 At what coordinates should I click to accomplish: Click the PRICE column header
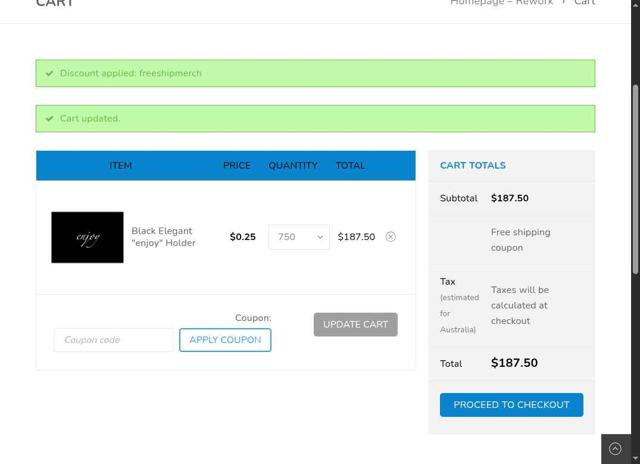237,165
